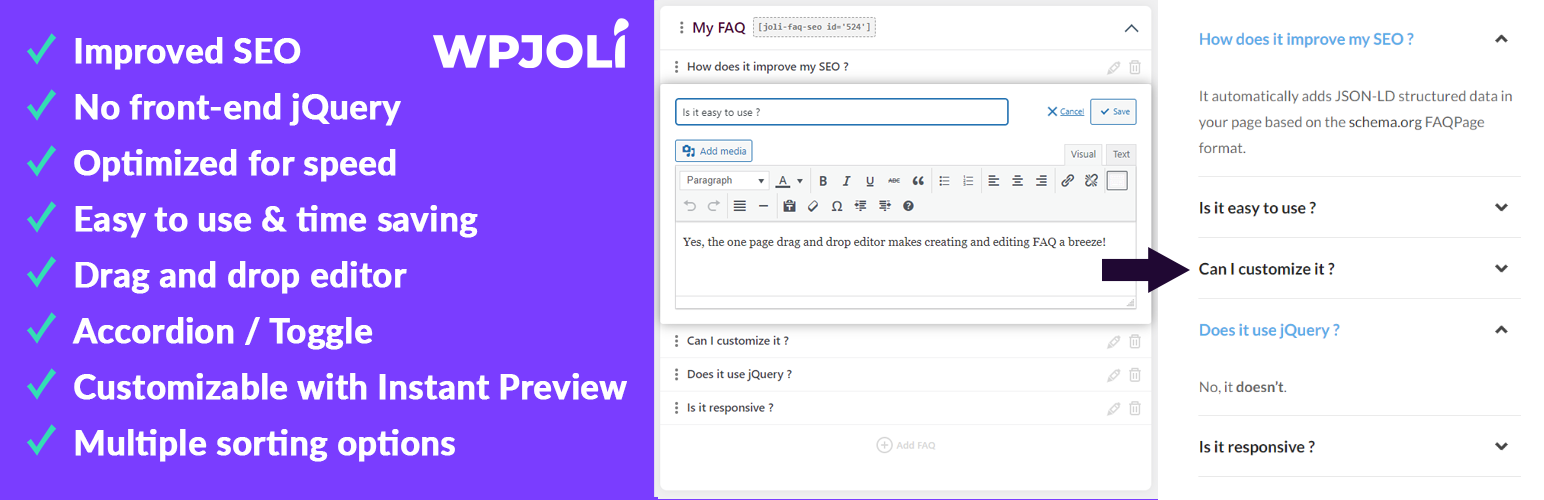Create a numbered list
Image resolution: width=1544 pixels, height=500 pixels.
point(968,181)
